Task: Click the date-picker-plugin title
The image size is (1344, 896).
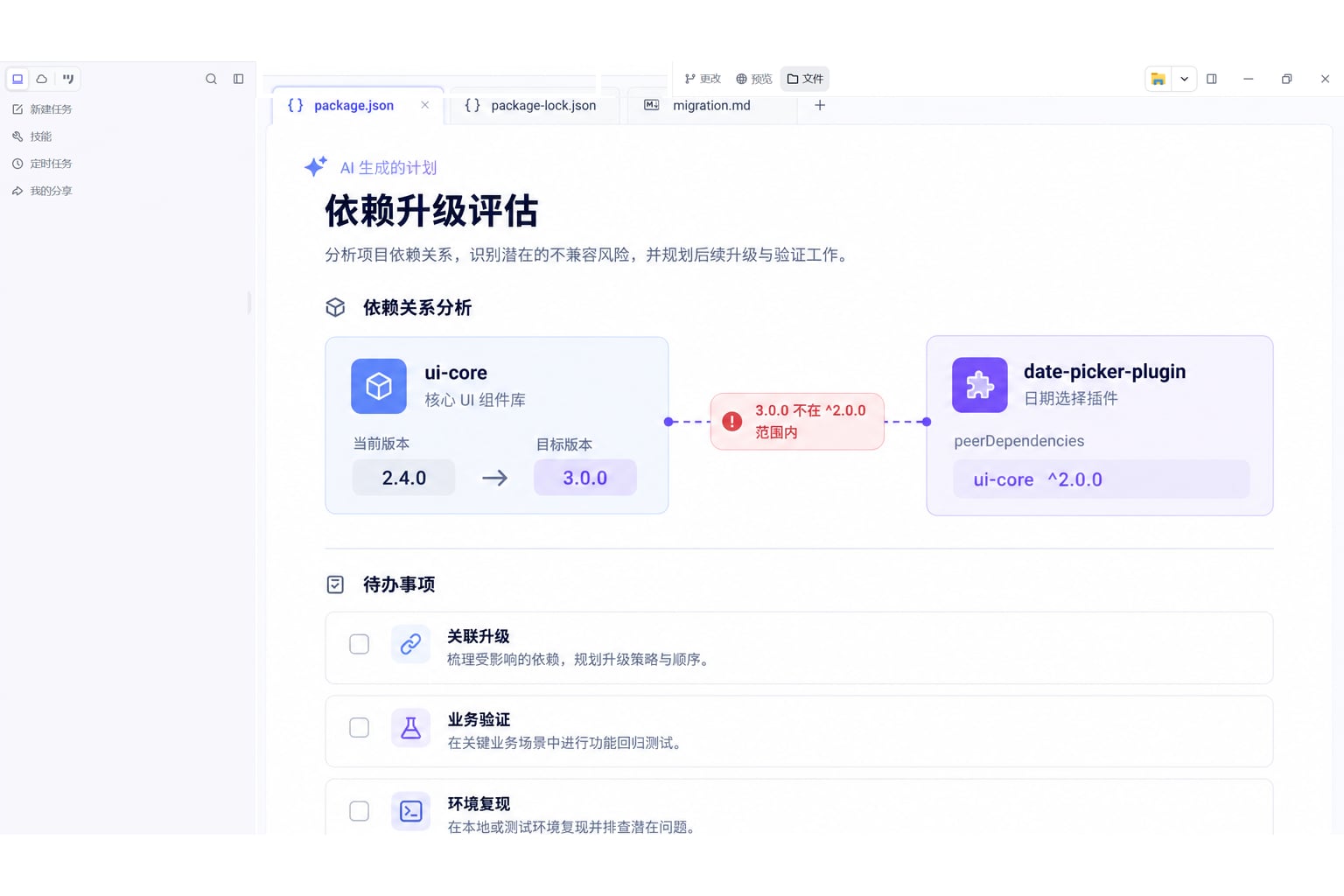Action: [1105, 371]
